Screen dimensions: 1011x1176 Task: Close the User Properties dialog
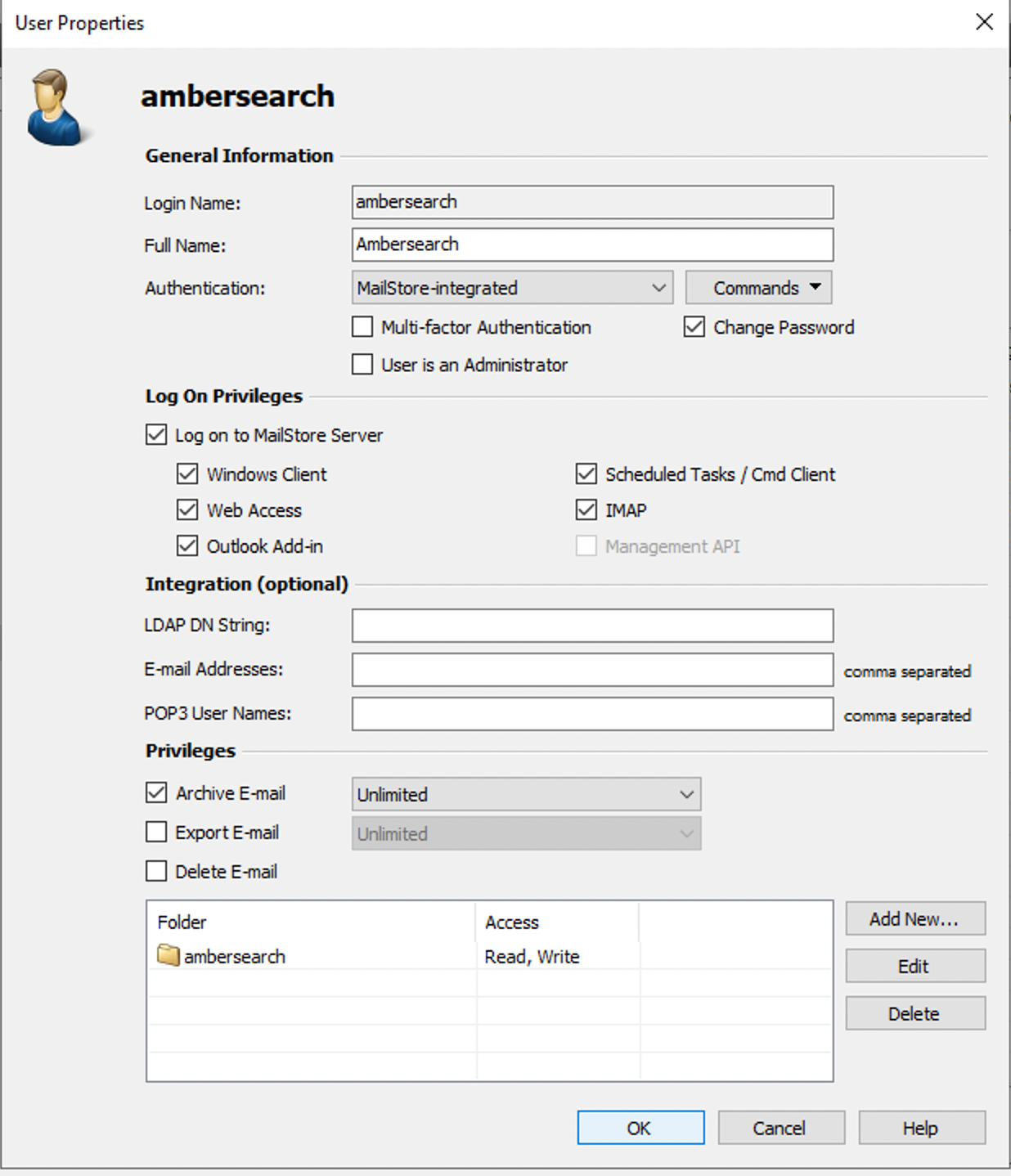click(985, 22)
